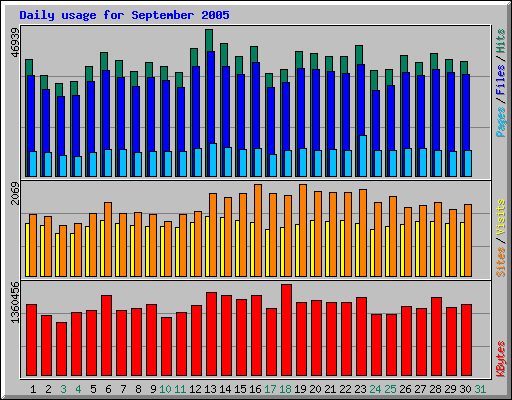Click the Sites legend label

coord(501,262)
